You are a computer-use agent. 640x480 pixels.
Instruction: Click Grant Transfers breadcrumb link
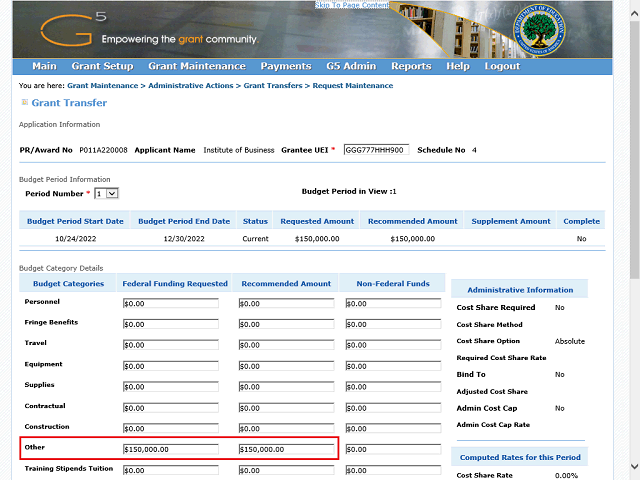[272, 86]
